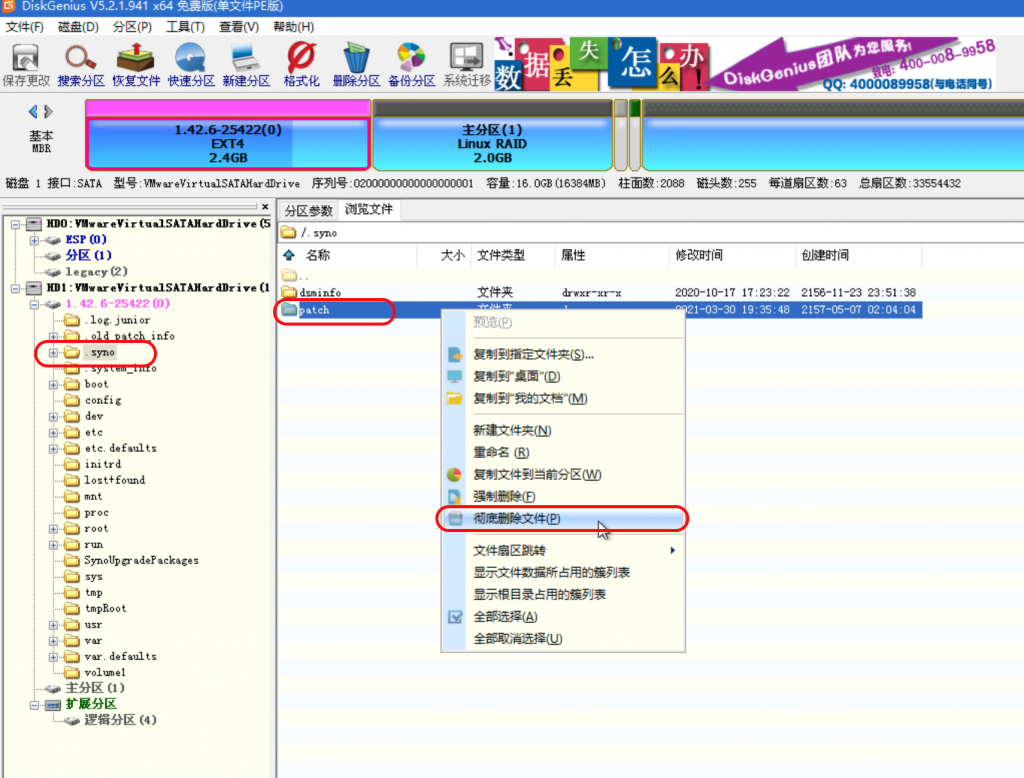The image size is (1024, 778).
Task: Choose 复制文件到当前分区(W) in context menu
Action: coord(562,474)
